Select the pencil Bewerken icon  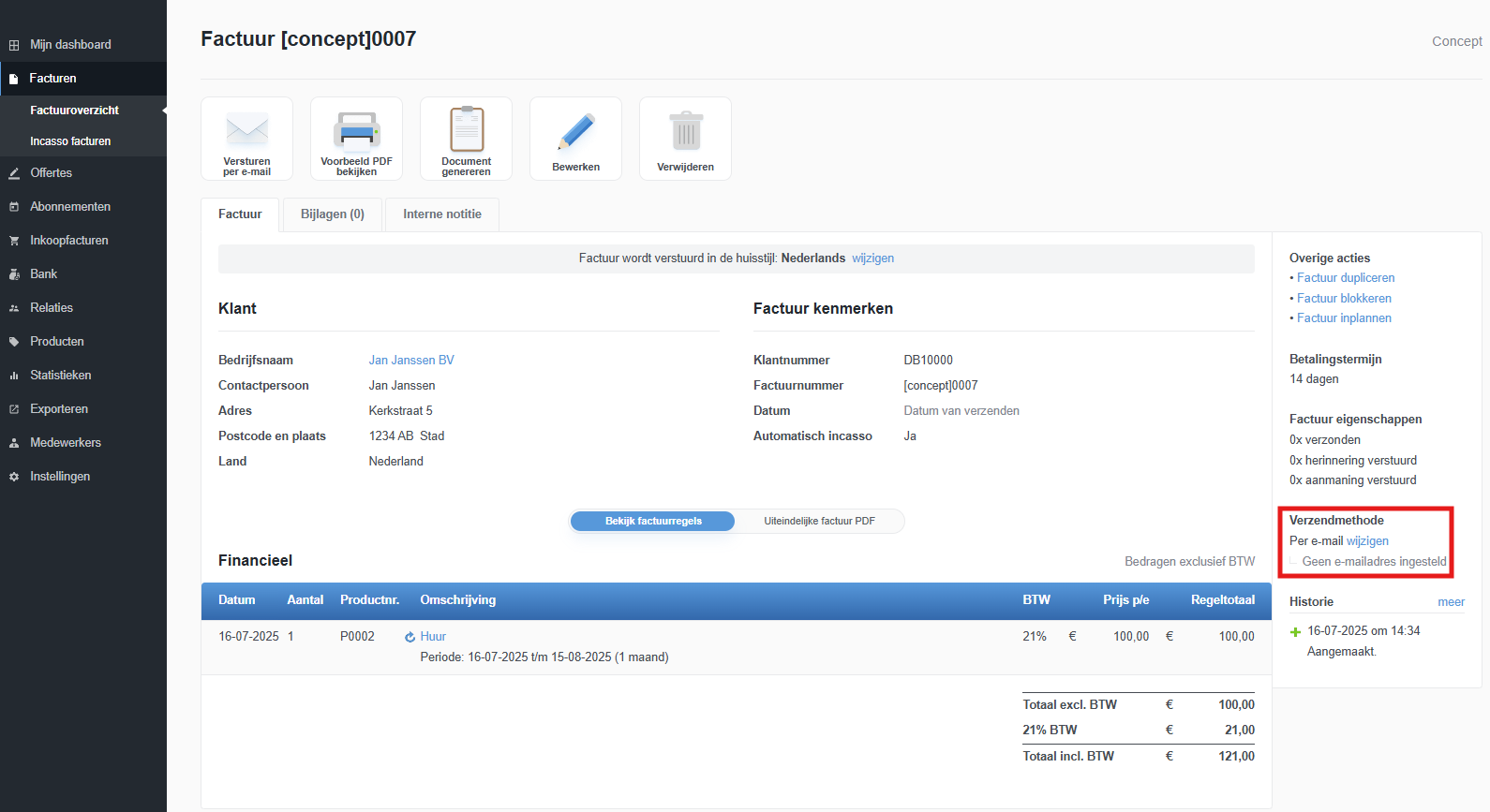coord(575,133)
